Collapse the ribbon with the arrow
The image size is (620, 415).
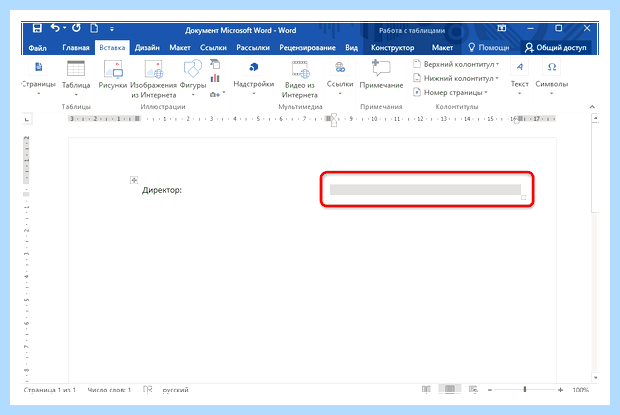pos(592,107)
